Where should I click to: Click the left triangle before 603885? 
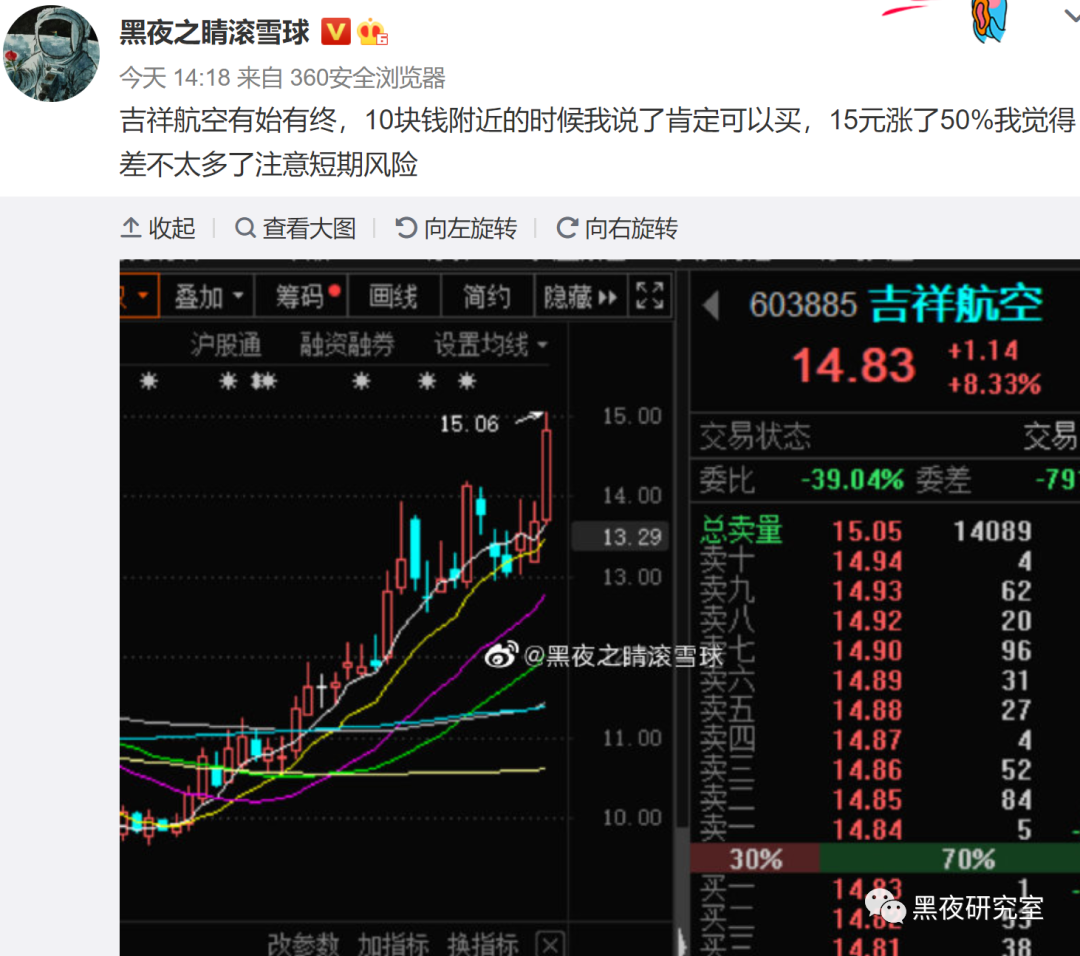(x=712, y=305)
